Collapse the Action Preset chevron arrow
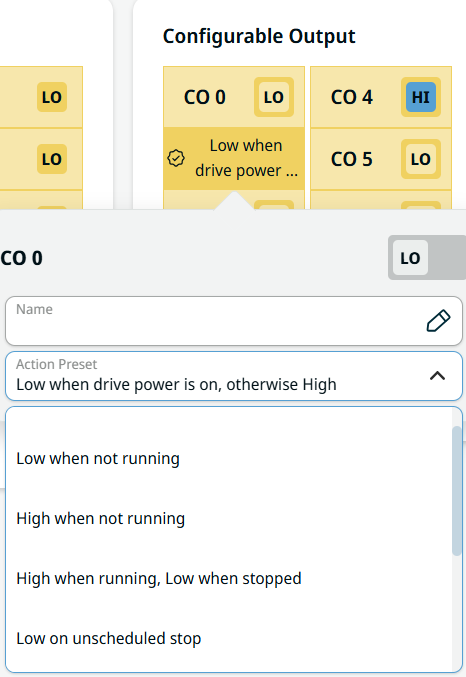The image size is (466, 677). click(437, 376)
